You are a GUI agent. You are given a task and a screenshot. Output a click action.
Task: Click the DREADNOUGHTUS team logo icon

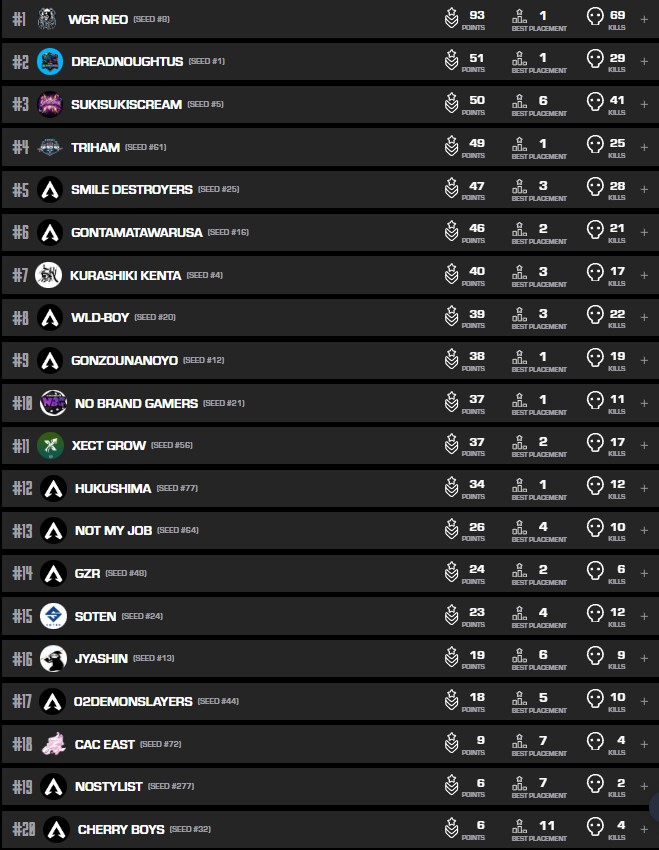tap(50, 62)
